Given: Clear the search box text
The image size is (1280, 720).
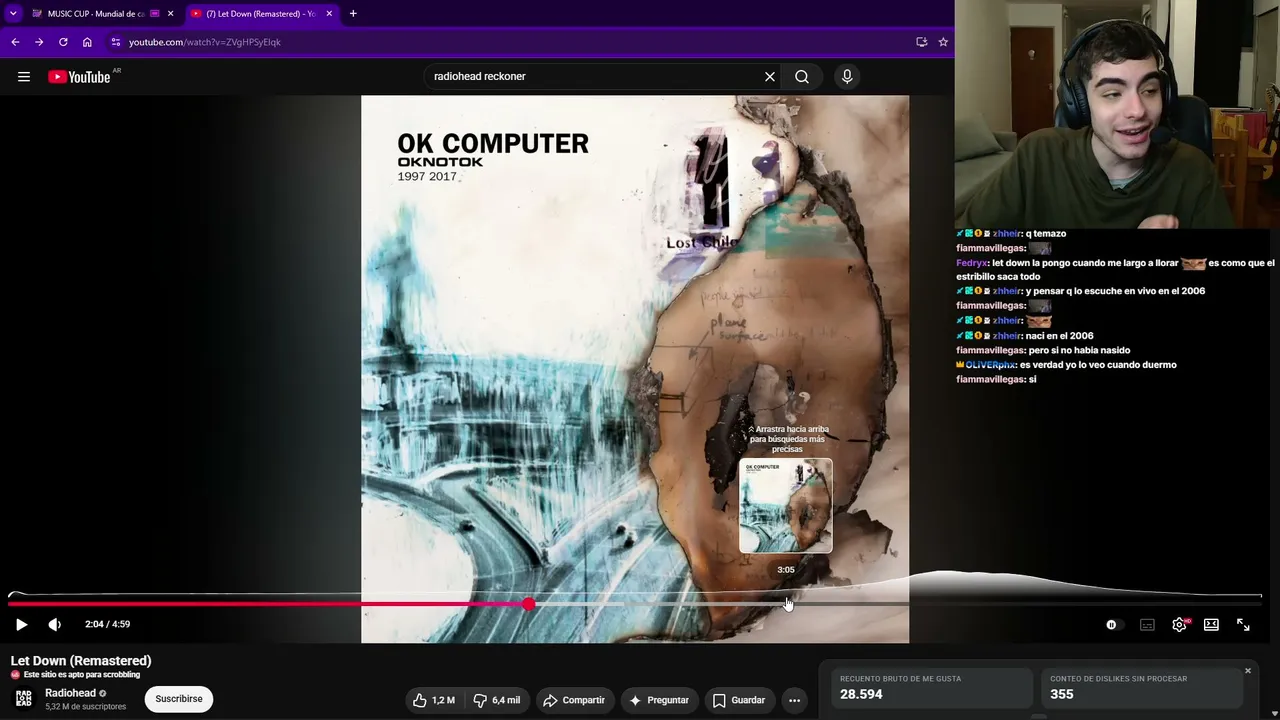Looking at the screenshot, I should pos(770,76).
